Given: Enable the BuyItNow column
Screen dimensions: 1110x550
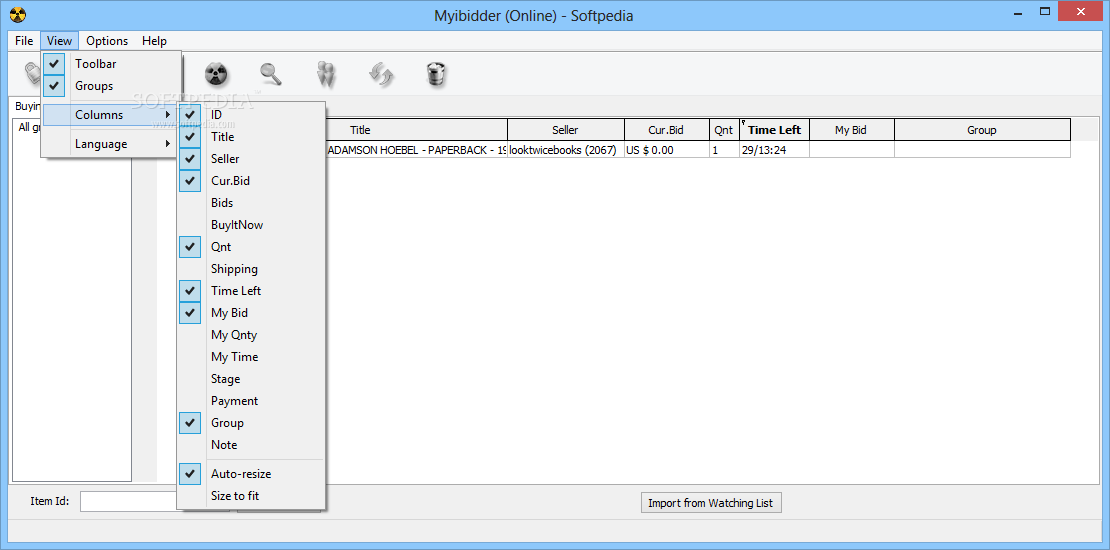Looking at the screenshot, I should coord(251,224).
